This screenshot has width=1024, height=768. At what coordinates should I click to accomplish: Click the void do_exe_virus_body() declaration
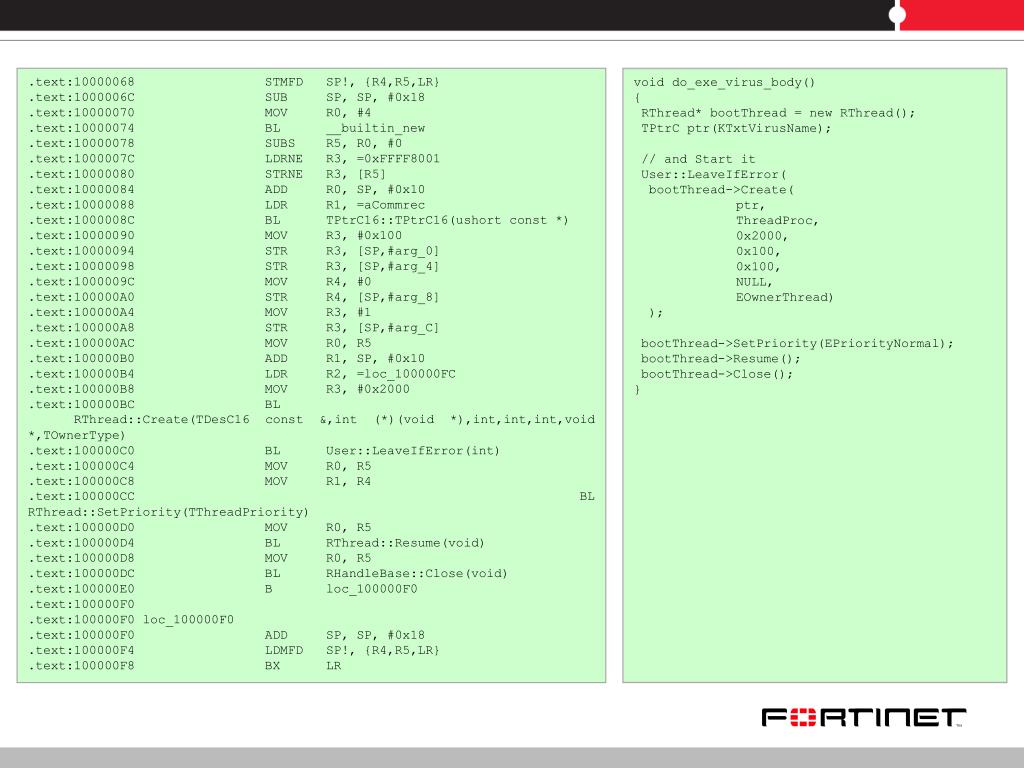click(724, 82)
